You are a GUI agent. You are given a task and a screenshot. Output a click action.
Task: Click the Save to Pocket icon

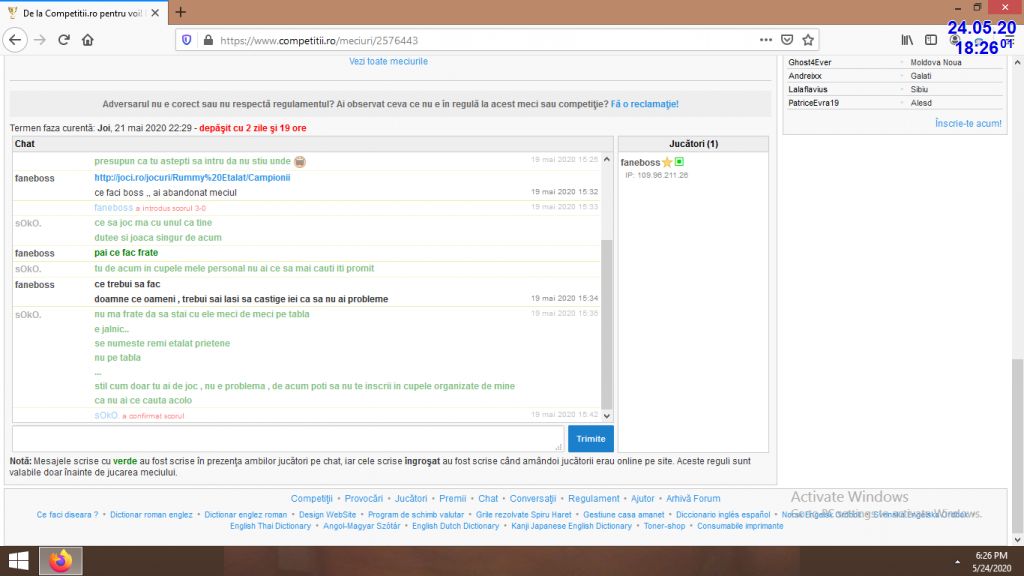tap(787, 40)
